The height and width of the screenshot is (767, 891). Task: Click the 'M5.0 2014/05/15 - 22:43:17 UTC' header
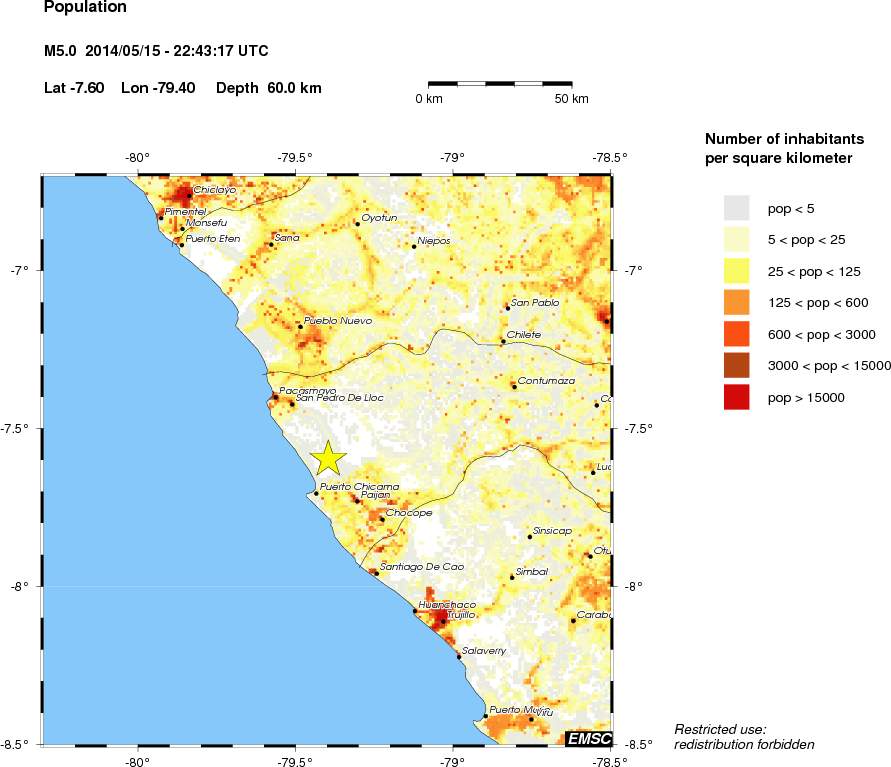click(x=156, y=51)
